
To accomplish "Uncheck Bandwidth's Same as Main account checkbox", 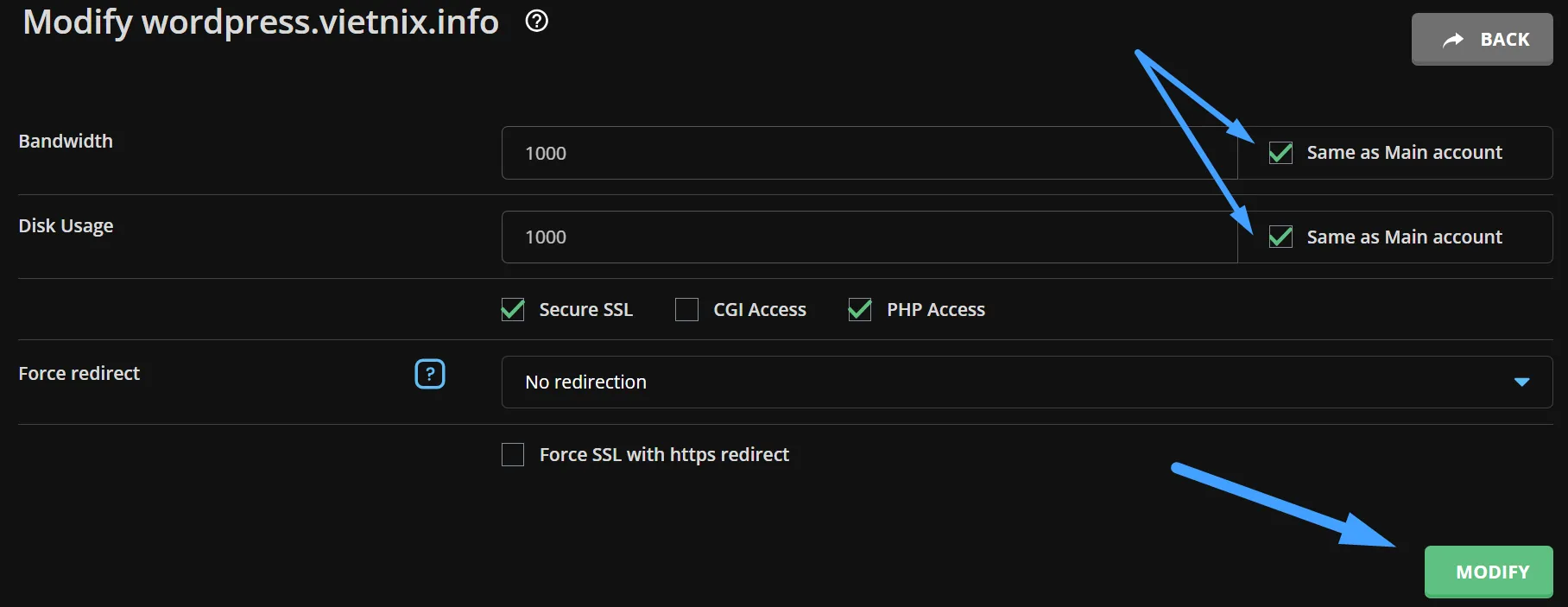I will [1280, 153].
